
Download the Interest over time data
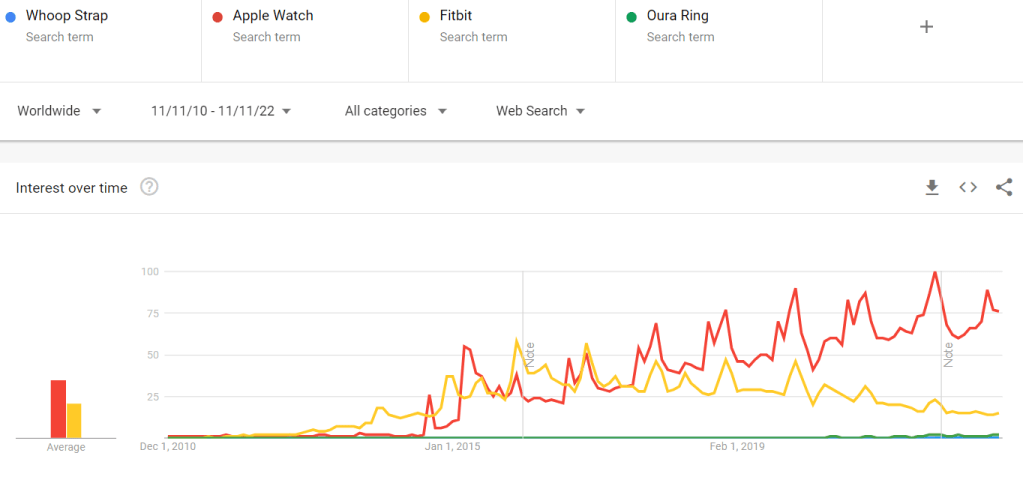pos(932,187)
